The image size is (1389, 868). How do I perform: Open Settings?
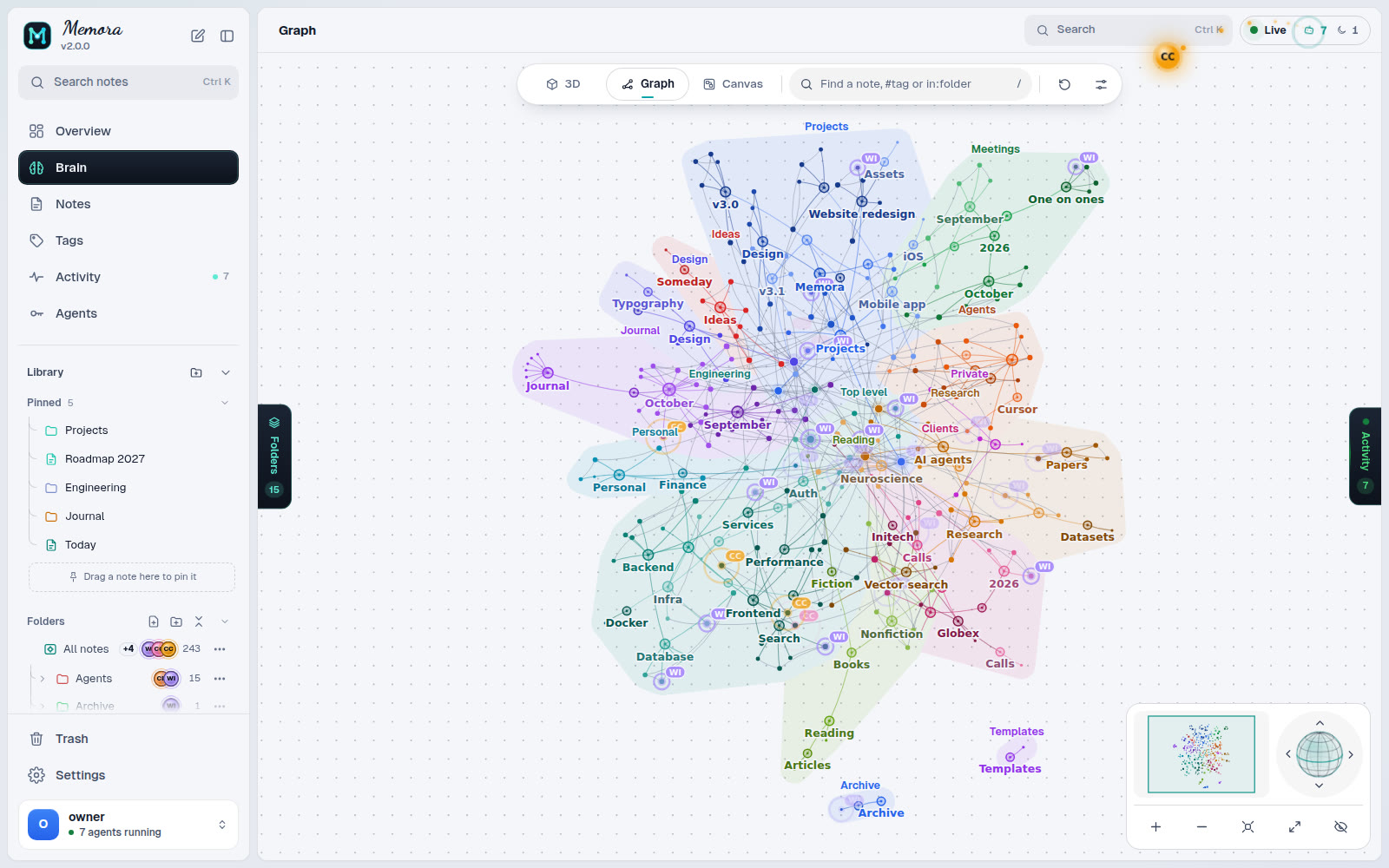(x=128, y=775)
